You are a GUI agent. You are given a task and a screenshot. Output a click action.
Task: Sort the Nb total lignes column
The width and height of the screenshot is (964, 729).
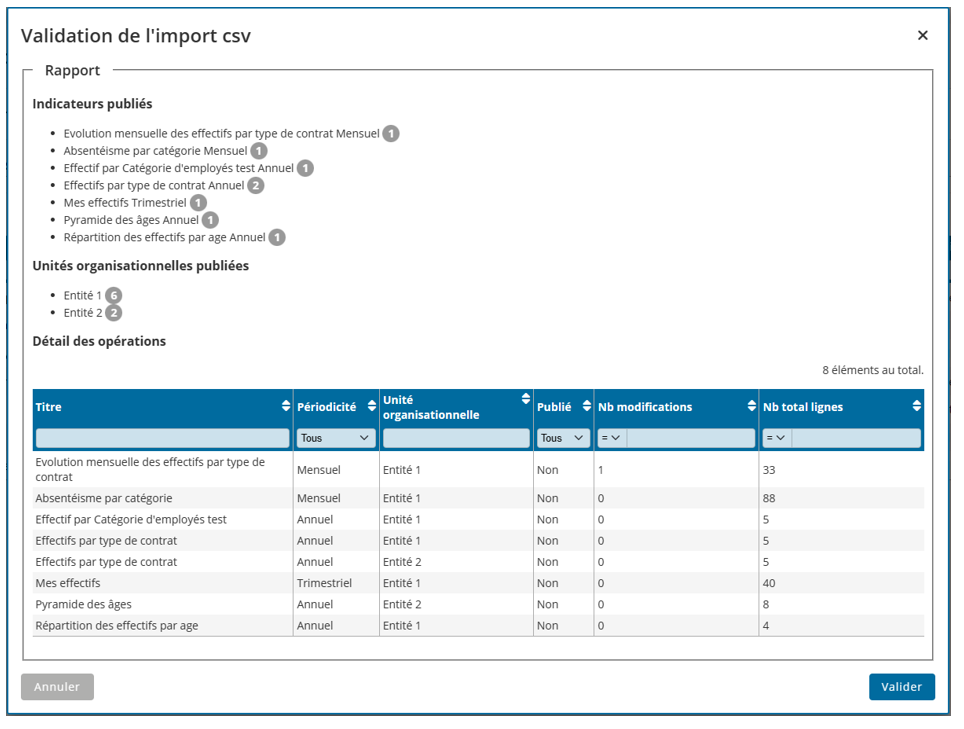point(916,407)
